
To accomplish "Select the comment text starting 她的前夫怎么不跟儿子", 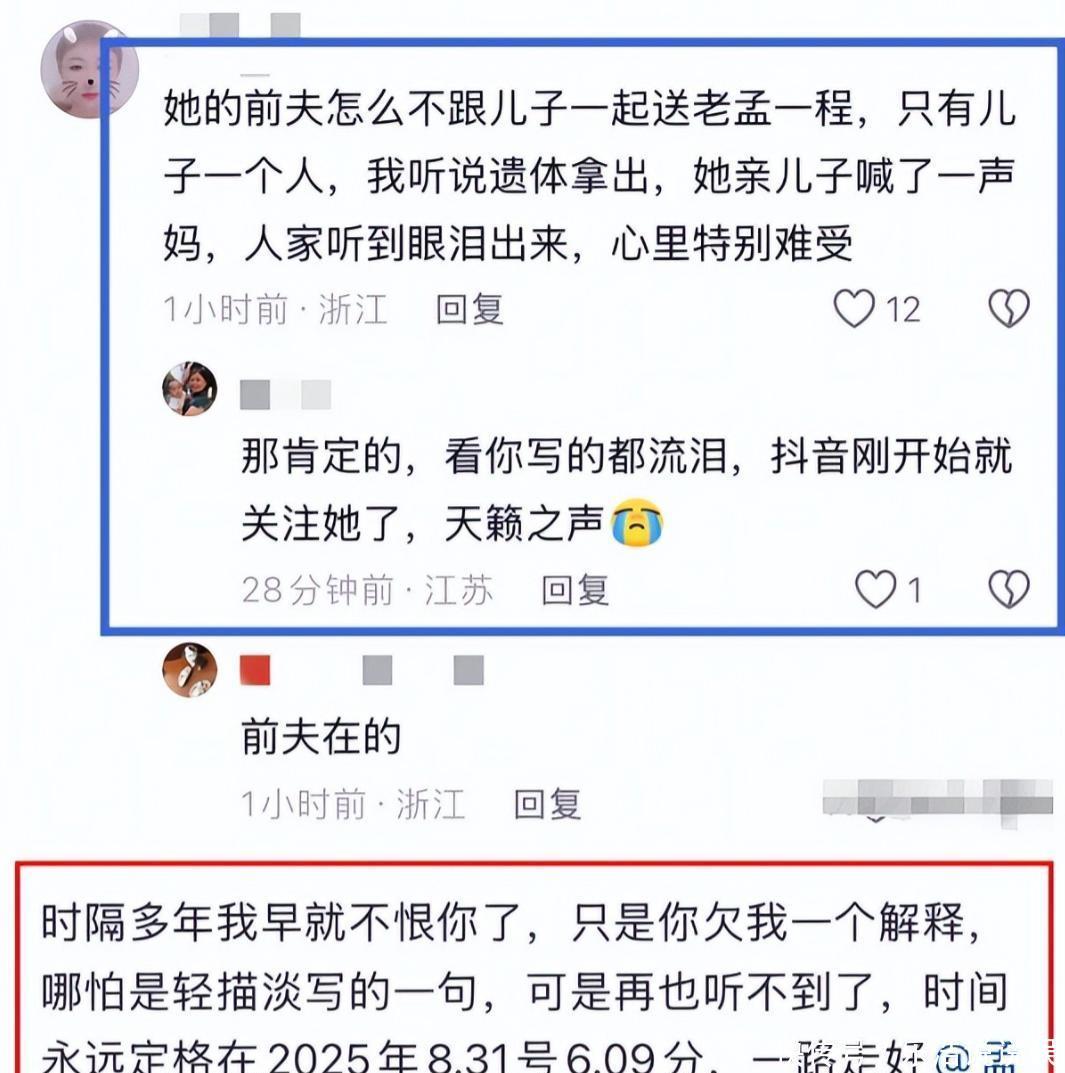I will click(589, 176).
